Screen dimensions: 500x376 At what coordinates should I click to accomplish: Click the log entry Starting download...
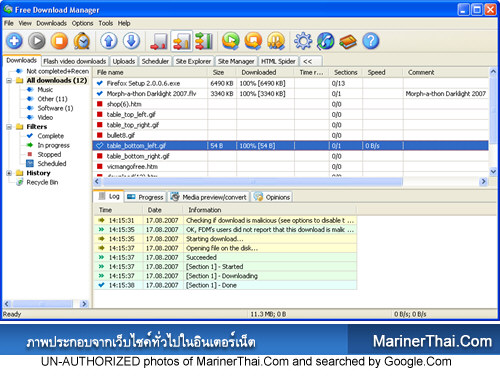225,239
